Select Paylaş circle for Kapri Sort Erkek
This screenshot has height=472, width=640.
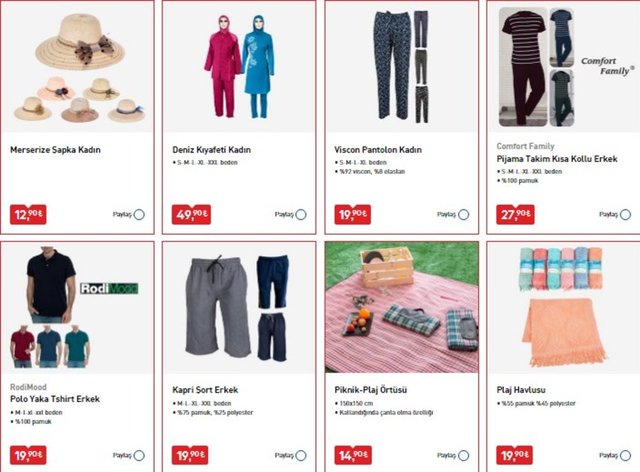(x=301, y=455)
